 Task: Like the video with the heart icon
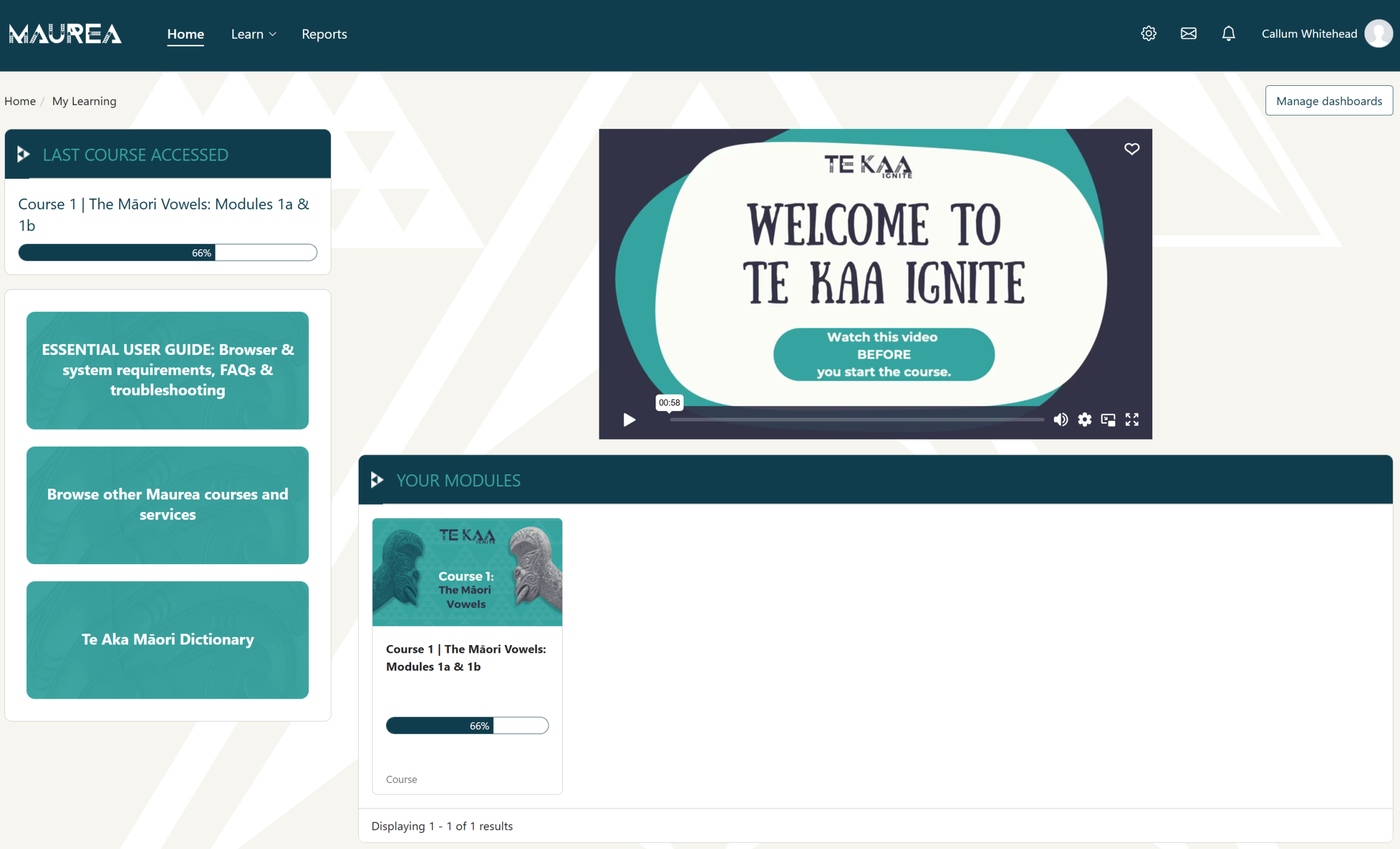(1131, 149)
